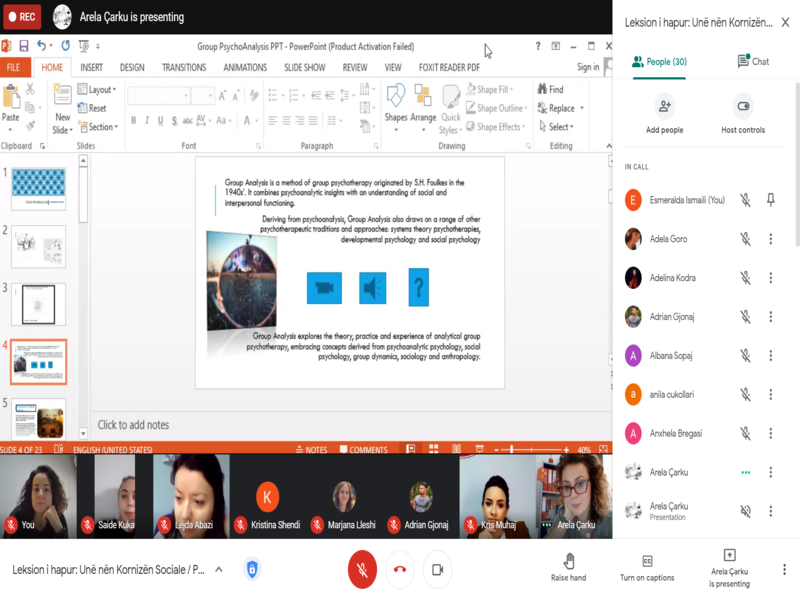Click the blue video camera icon on slide
The image size is (800, 600).
(324, 288)
